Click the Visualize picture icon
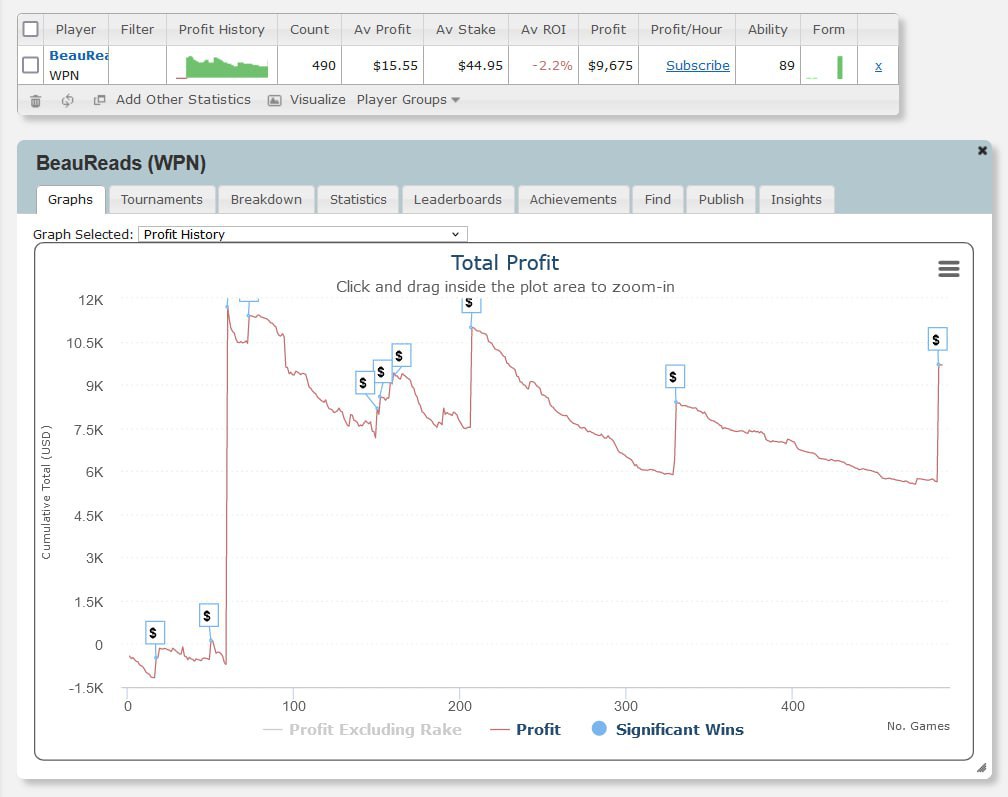This screenshot has height=797, width=1008. [x=275, y=100]
